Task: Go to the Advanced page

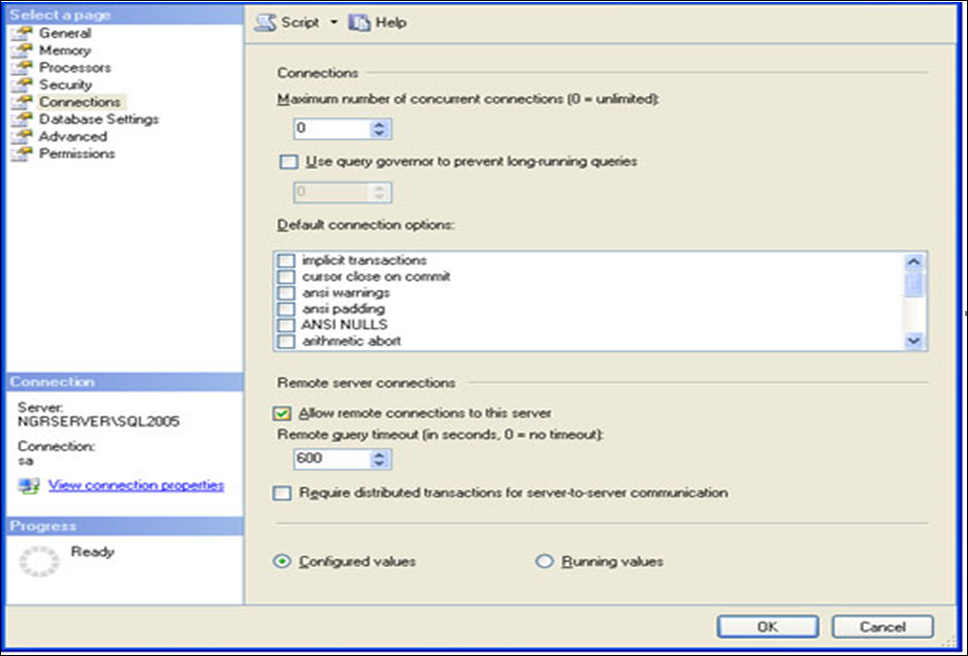Action: [x=72, y=136]
